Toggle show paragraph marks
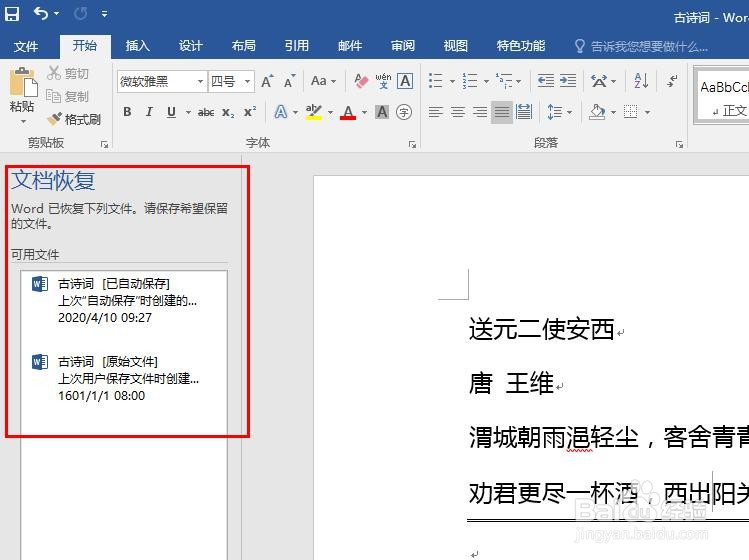Viewport: 749px width, 560px height. point(672,81)
